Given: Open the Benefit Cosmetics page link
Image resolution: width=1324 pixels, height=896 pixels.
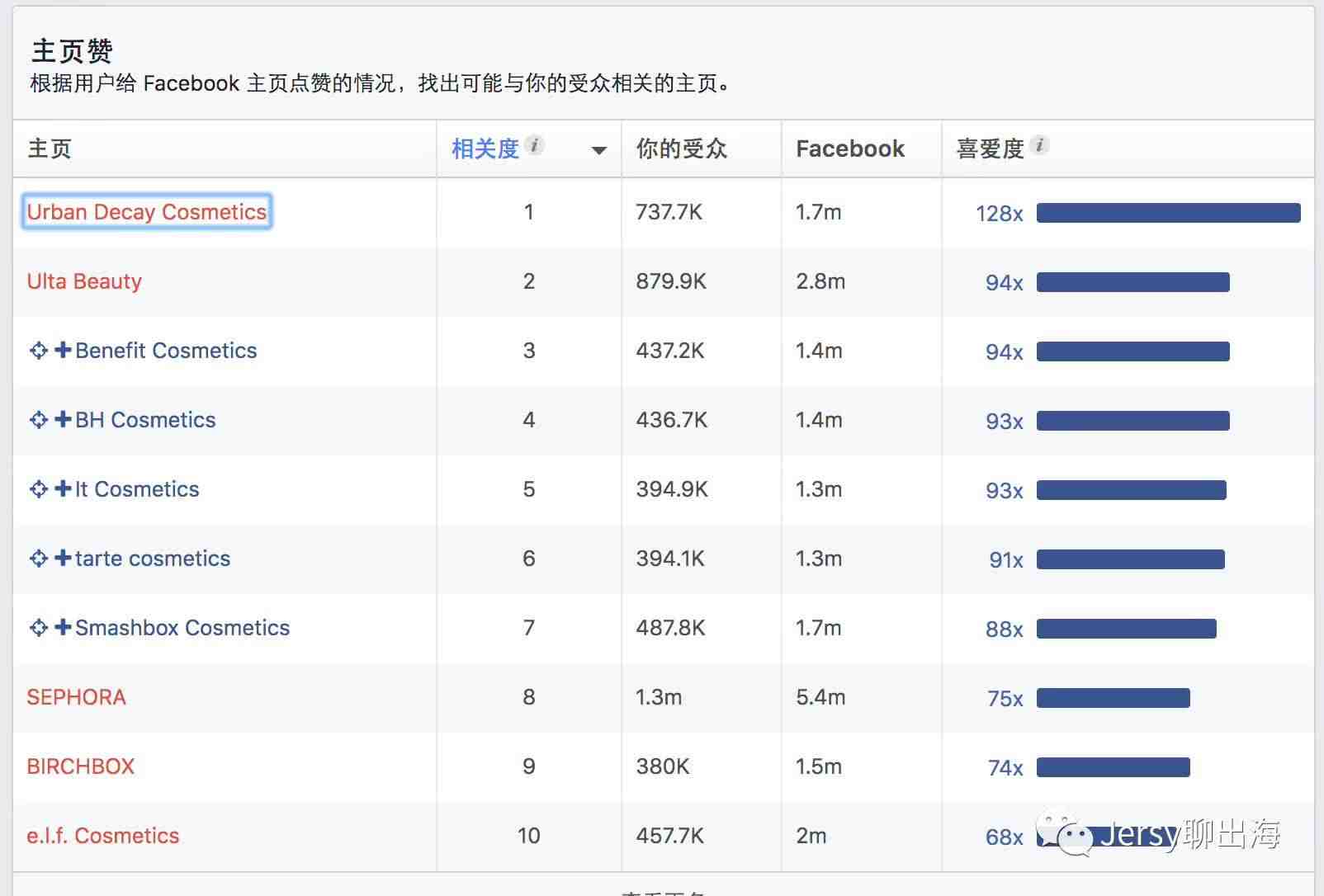Looking at the screenshot, I should click(166, 351).
